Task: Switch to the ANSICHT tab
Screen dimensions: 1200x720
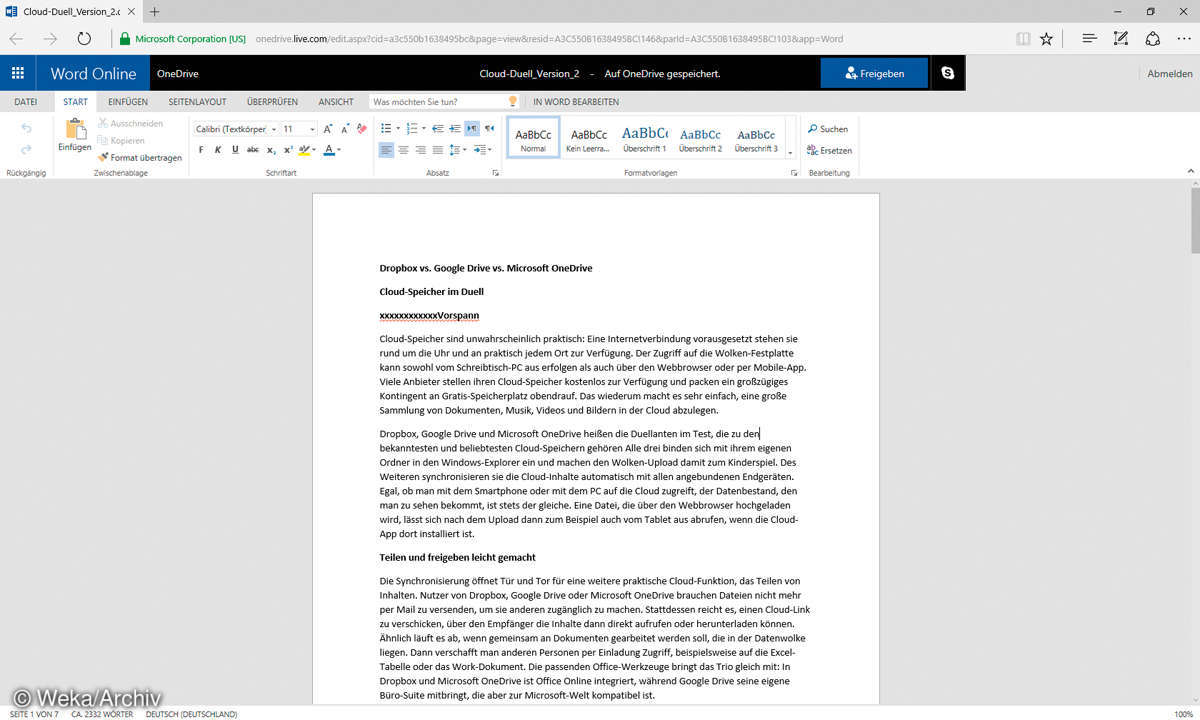Action: tap(336, 102)
